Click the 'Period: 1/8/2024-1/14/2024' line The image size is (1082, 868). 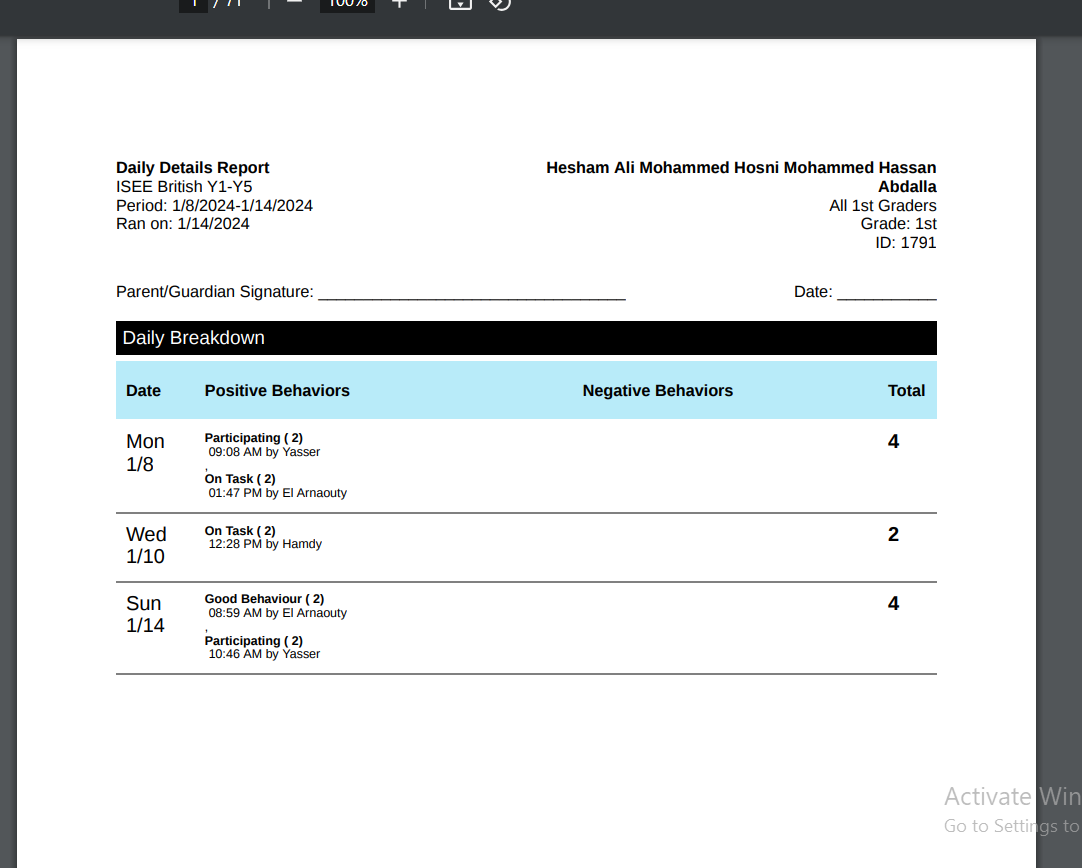pos(215,206)
